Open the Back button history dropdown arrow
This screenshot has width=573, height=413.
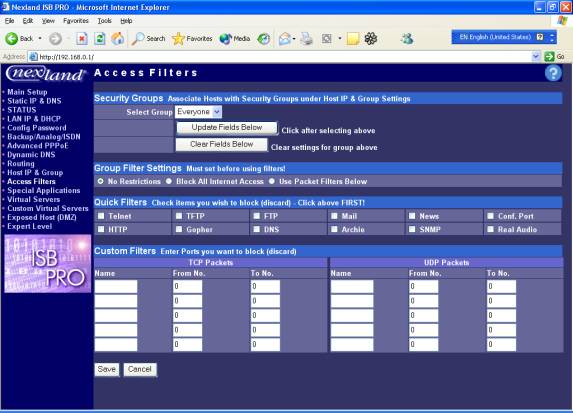click(40, 38)
